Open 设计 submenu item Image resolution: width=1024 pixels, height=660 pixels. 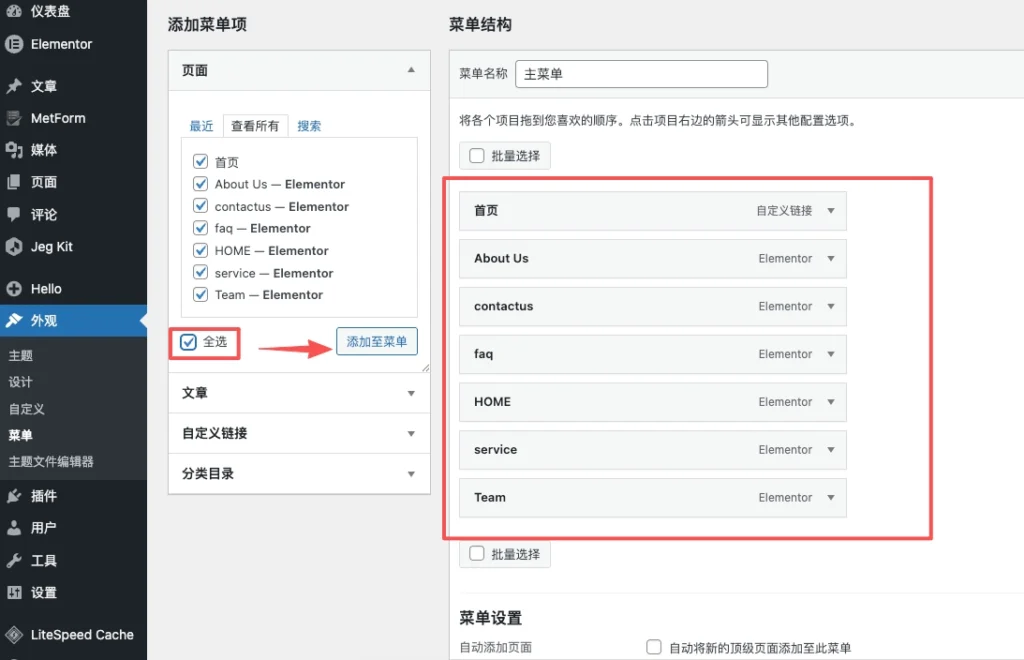20,383
